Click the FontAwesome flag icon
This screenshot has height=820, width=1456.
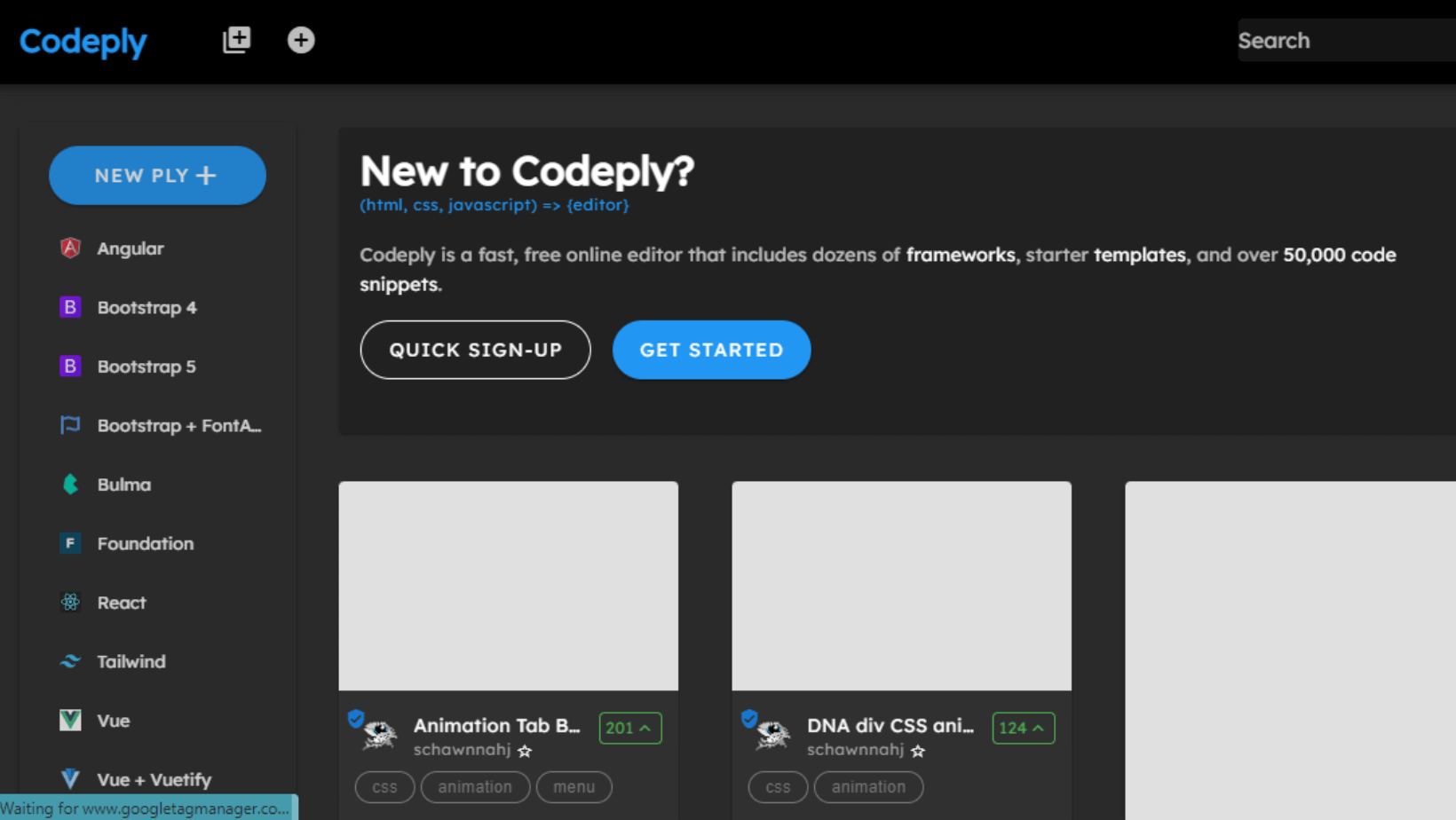tap(70, 425)
